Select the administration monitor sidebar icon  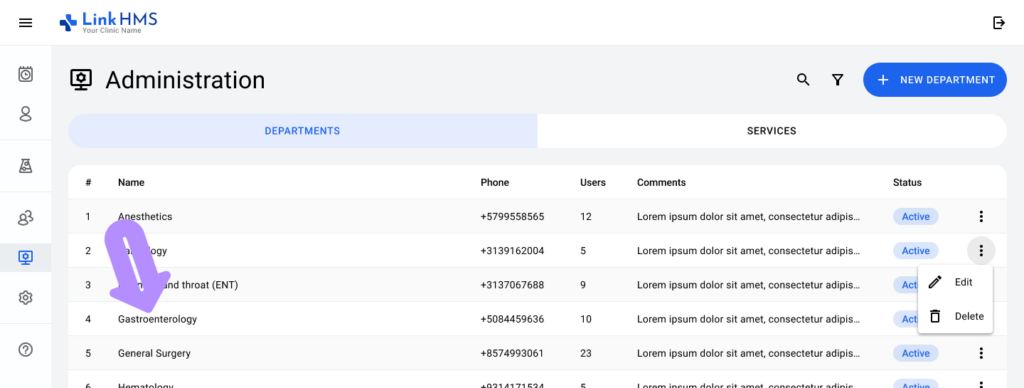(25, 257)
